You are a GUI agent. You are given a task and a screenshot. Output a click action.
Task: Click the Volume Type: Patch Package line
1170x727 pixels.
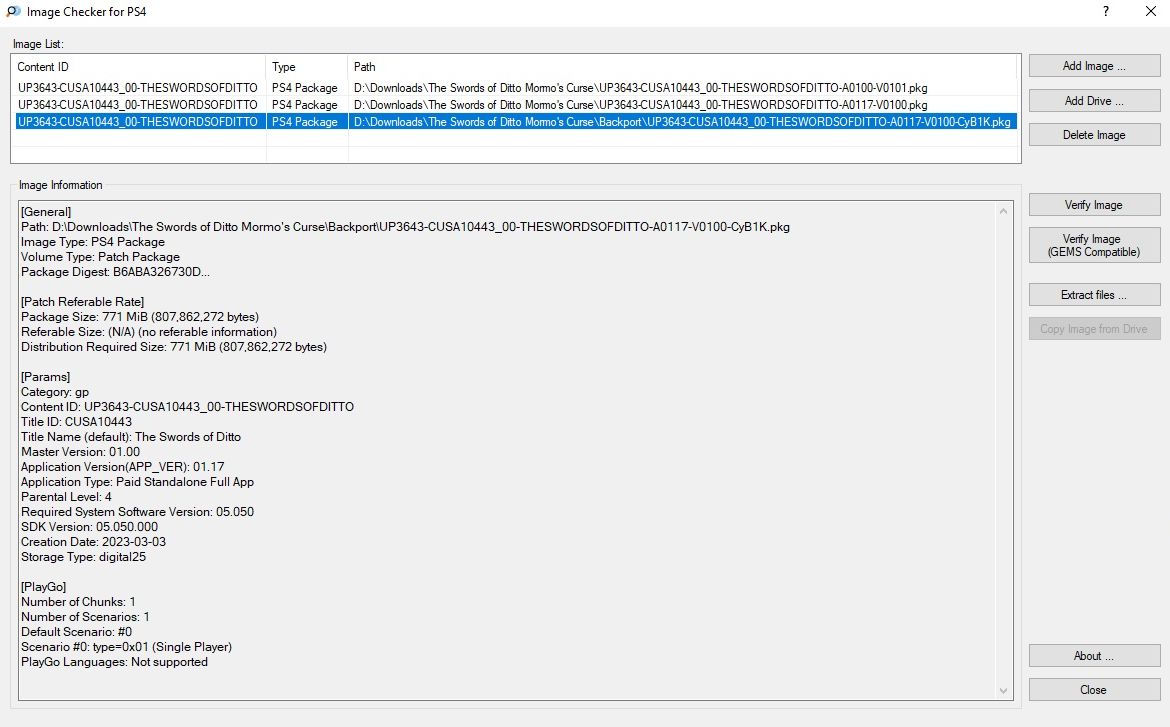100,258
